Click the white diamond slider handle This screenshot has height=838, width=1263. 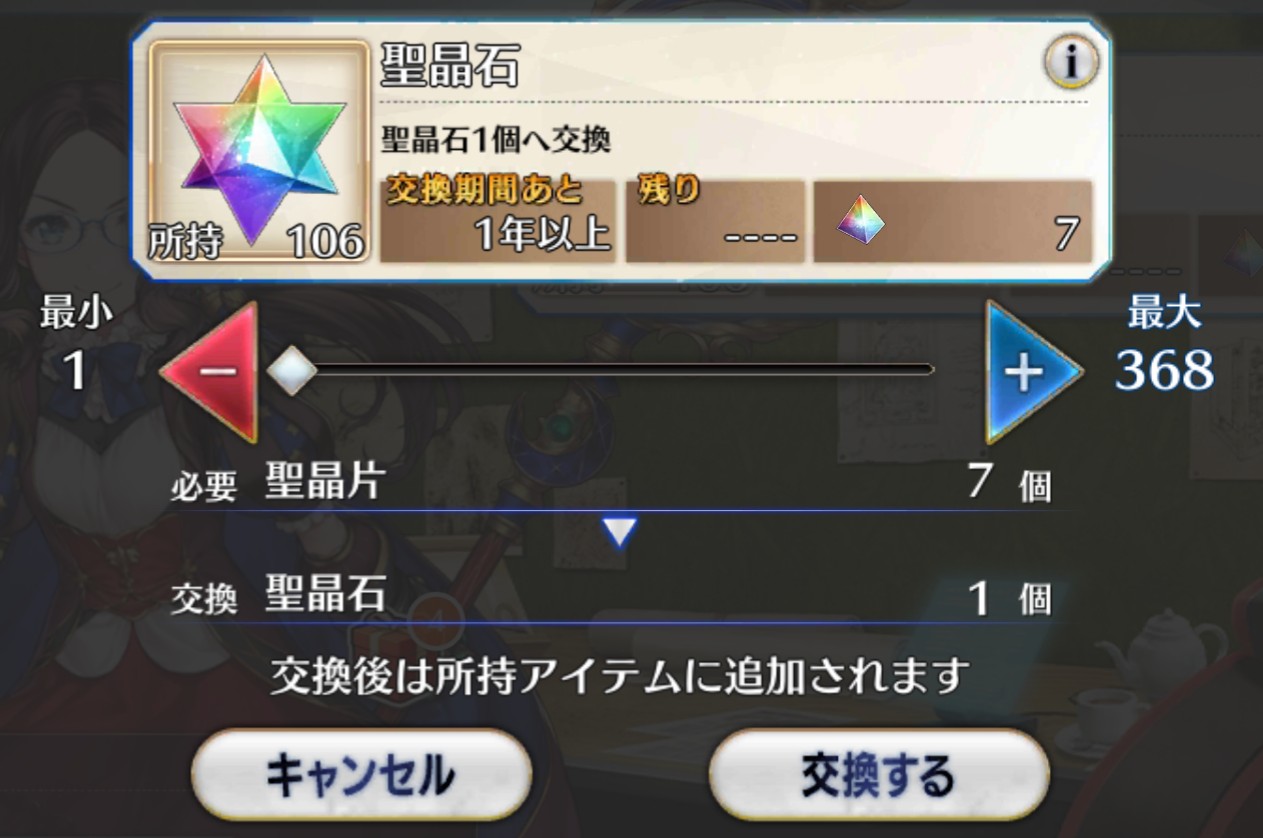[291, 371]
